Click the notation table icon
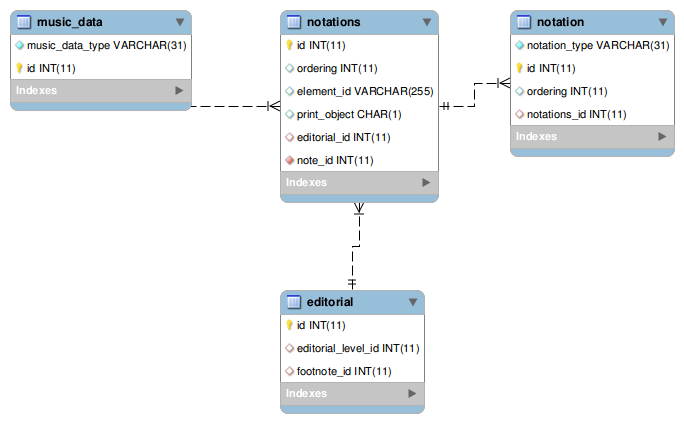The image size is (684, 423). pyautogui.click(x=524, y=21)
